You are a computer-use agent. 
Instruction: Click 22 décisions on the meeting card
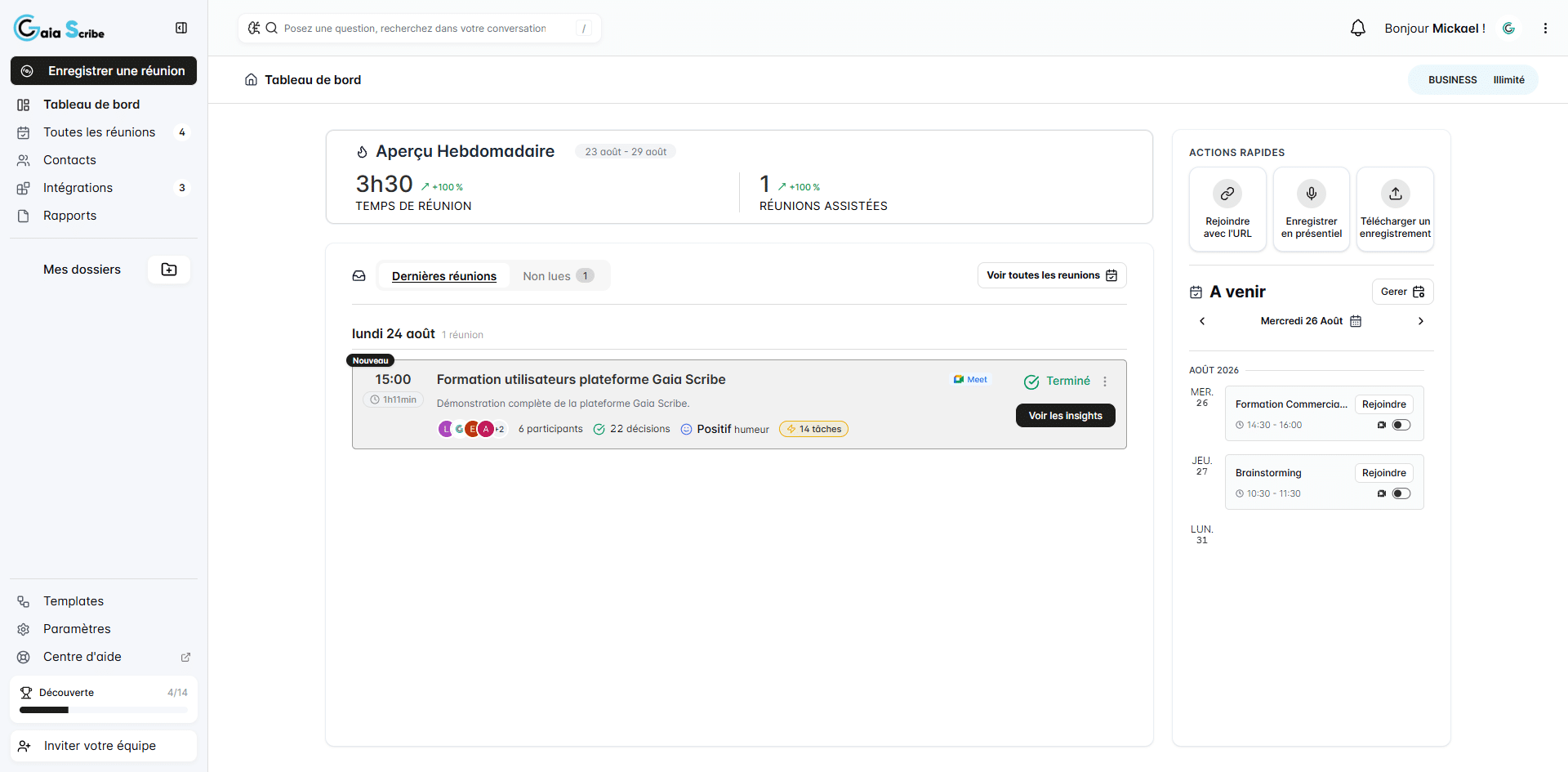tap(631, 429)
